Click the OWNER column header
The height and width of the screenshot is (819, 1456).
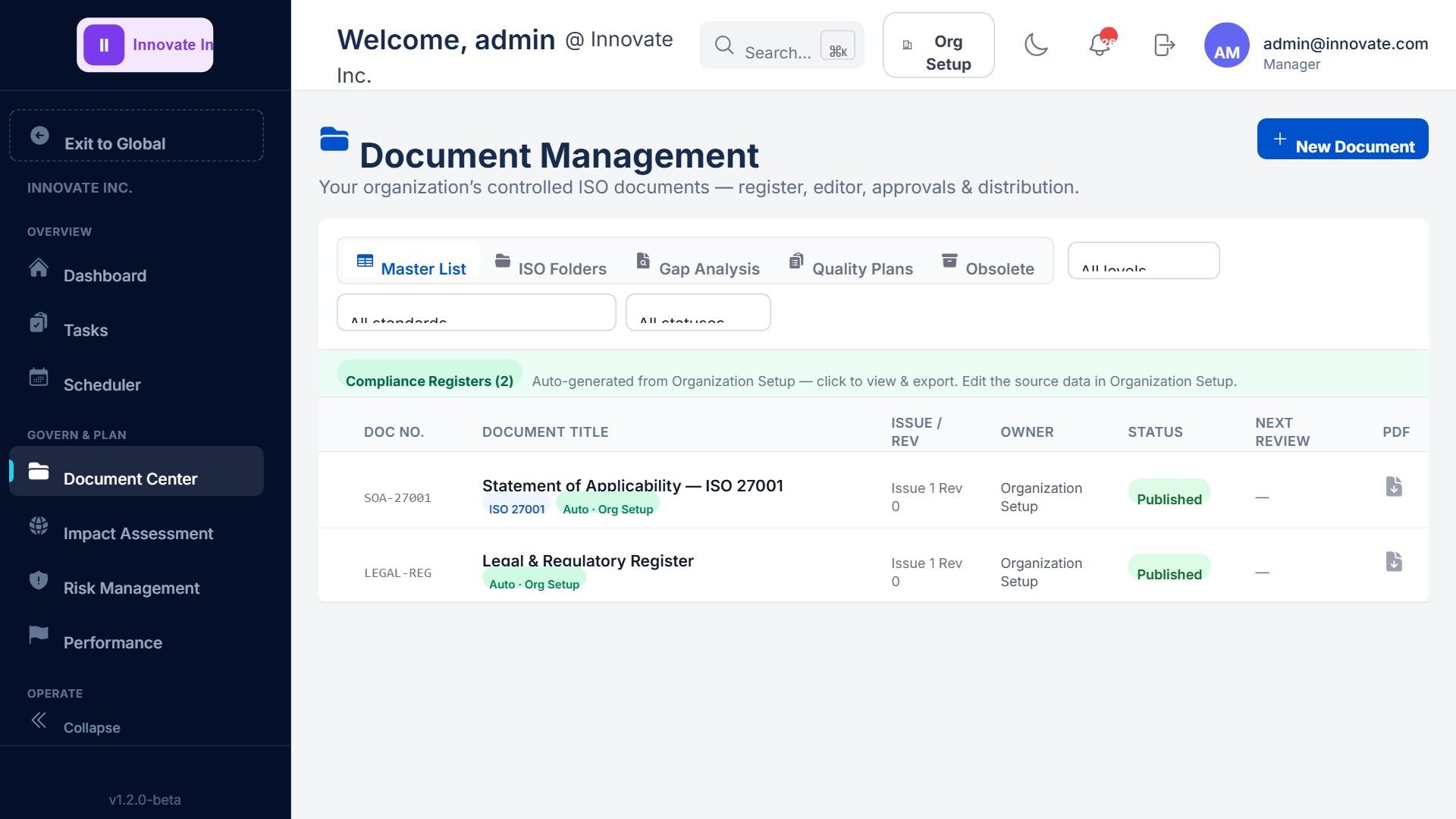tap(1027, 432)
